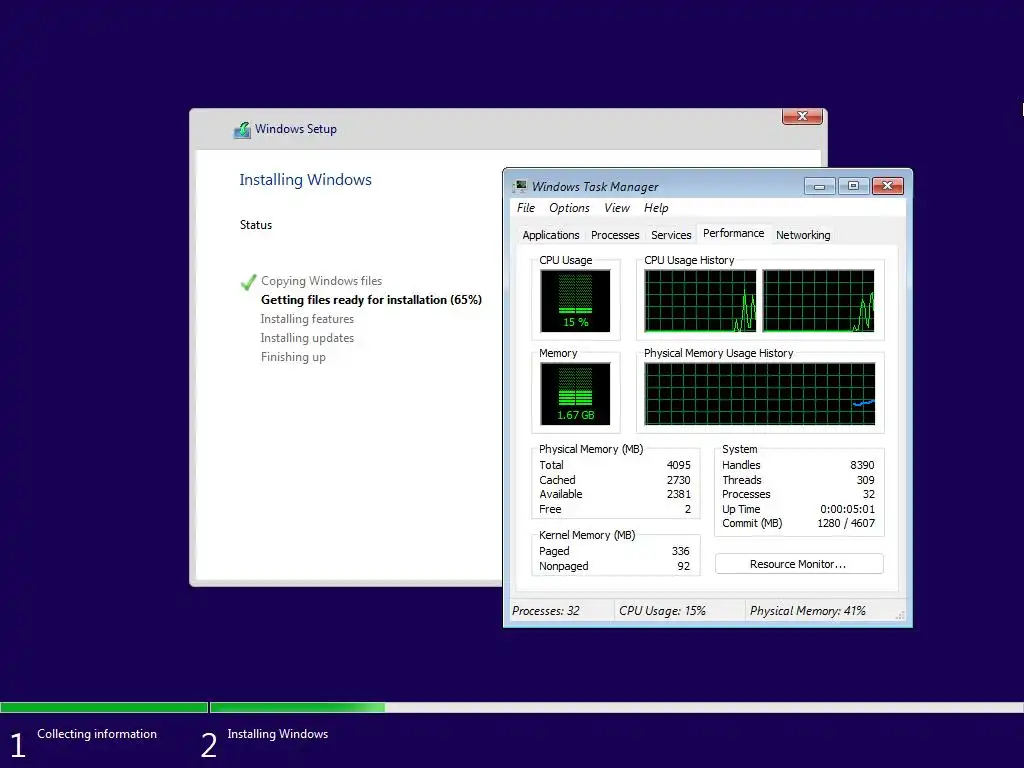Switch to the Applications tab
1024x768 pixels.
point(551,235)
